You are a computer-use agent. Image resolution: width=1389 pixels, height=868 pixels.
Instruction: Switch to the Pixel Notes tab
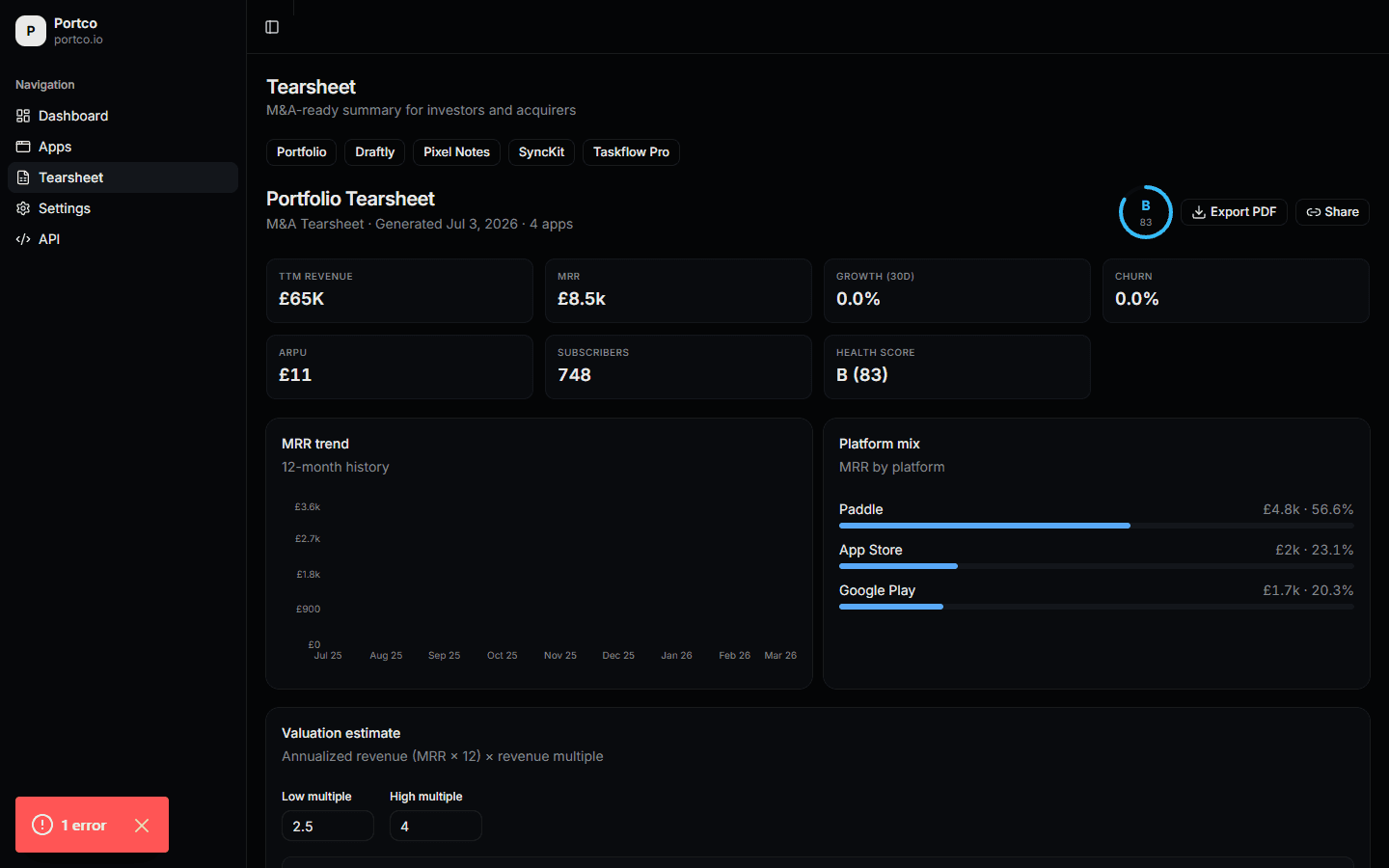pyautogui.click(x=457, y=152)
